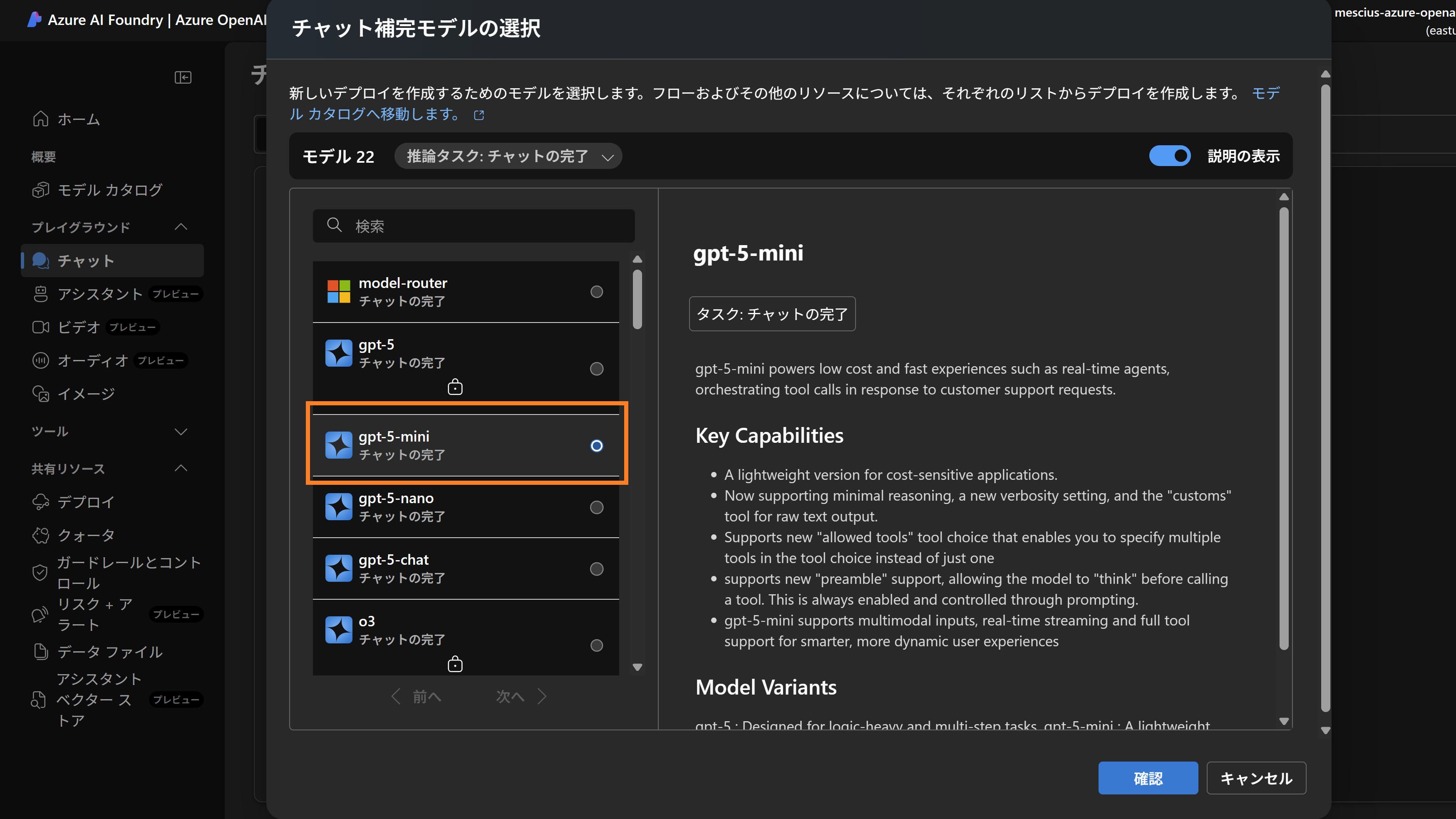Image resolution: width=1456 pixels, height=819 pixels.
Task: Select the gpt-5-chat radio button
Action: pyautogui.click(x=596, y=569)
